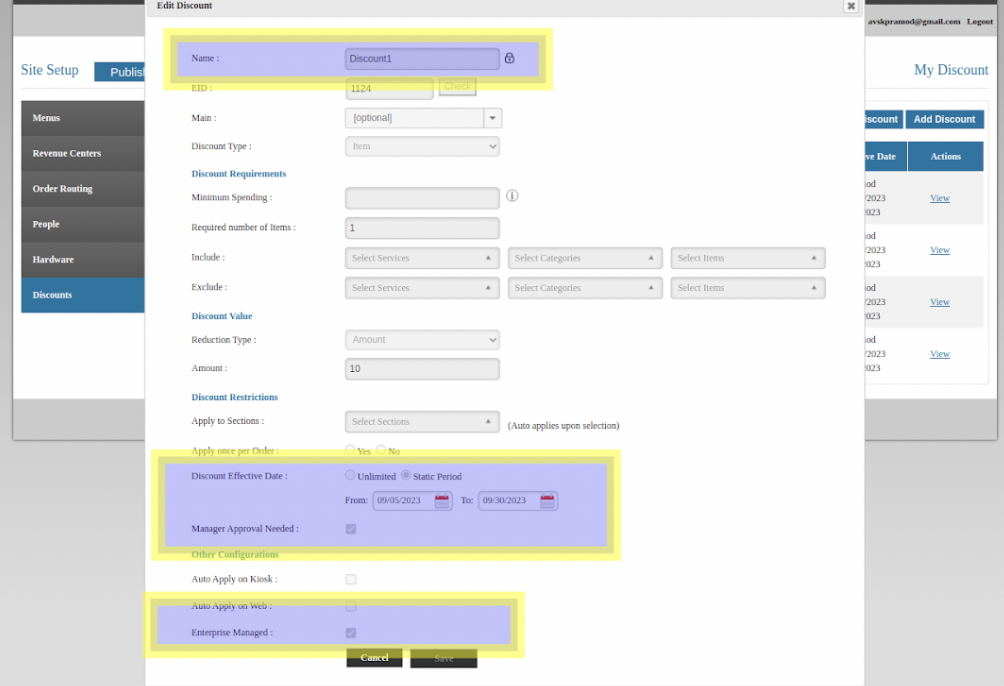Open Include Select Categories dropdown
1004x686 pixels.
585,258
